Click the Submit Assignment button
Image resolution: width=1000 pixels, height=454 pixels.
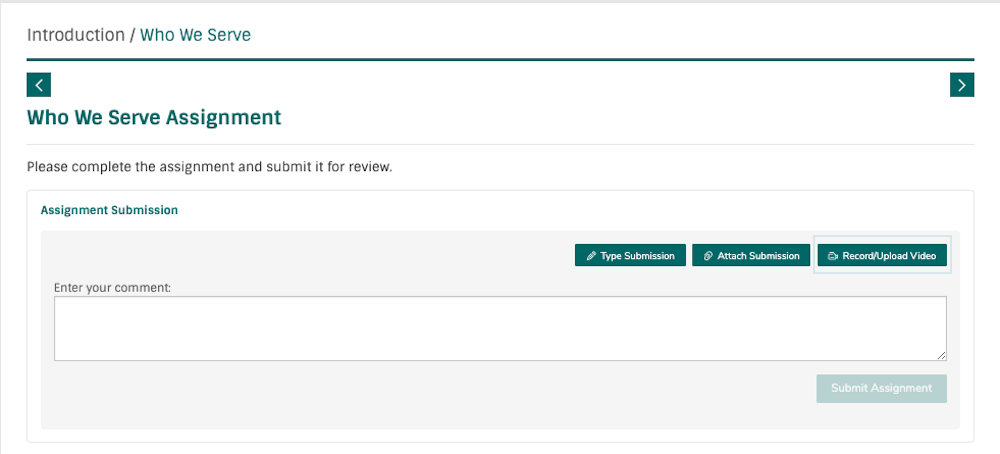tap(881, 388)
